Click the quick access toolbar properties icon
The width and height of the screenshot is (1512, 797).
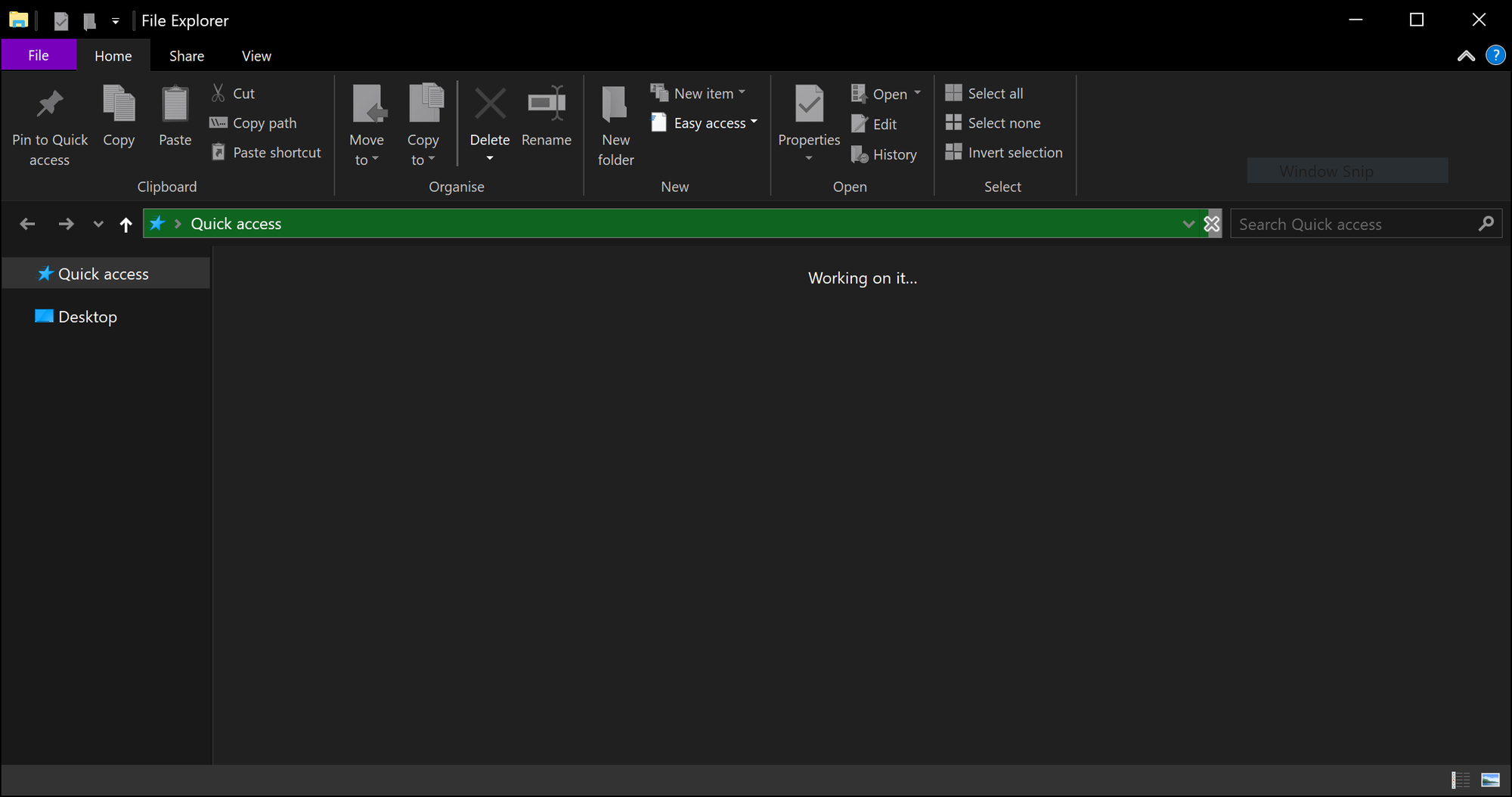click(x=61, y=20)
